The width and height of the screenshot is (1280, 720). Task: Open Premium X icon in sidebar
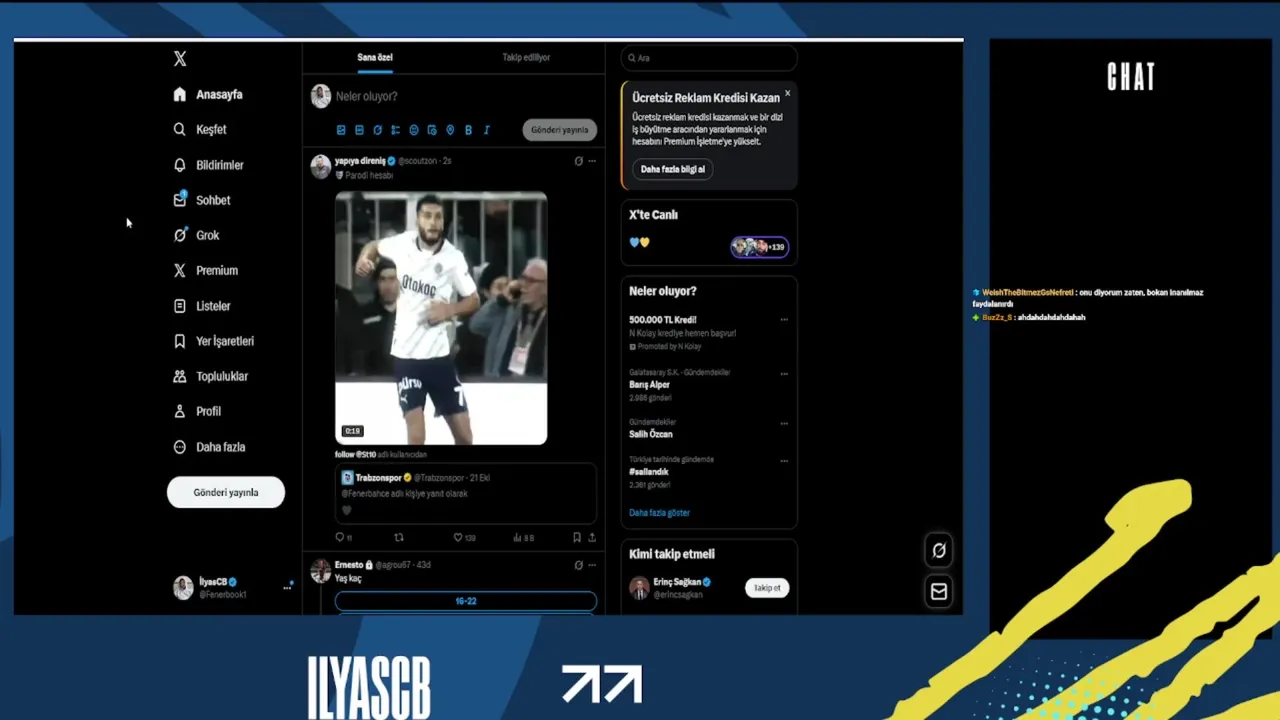click(180, 270)
